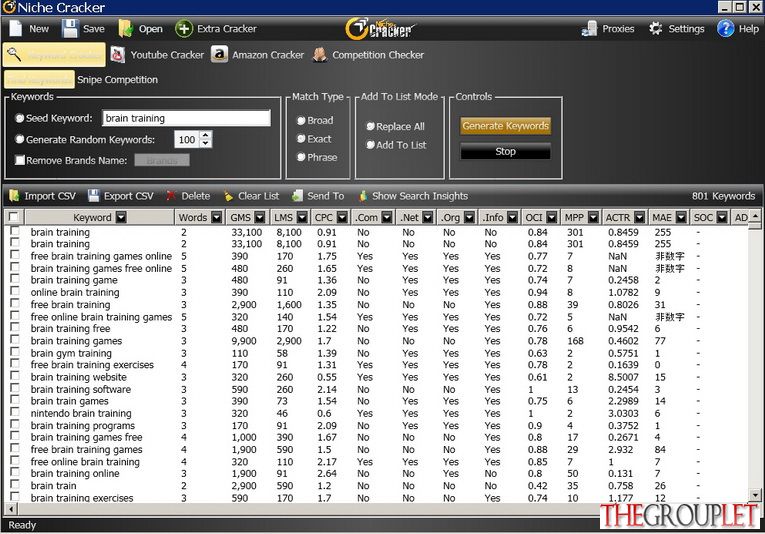Check the select-all checkbox in table header

coord(14,217)
